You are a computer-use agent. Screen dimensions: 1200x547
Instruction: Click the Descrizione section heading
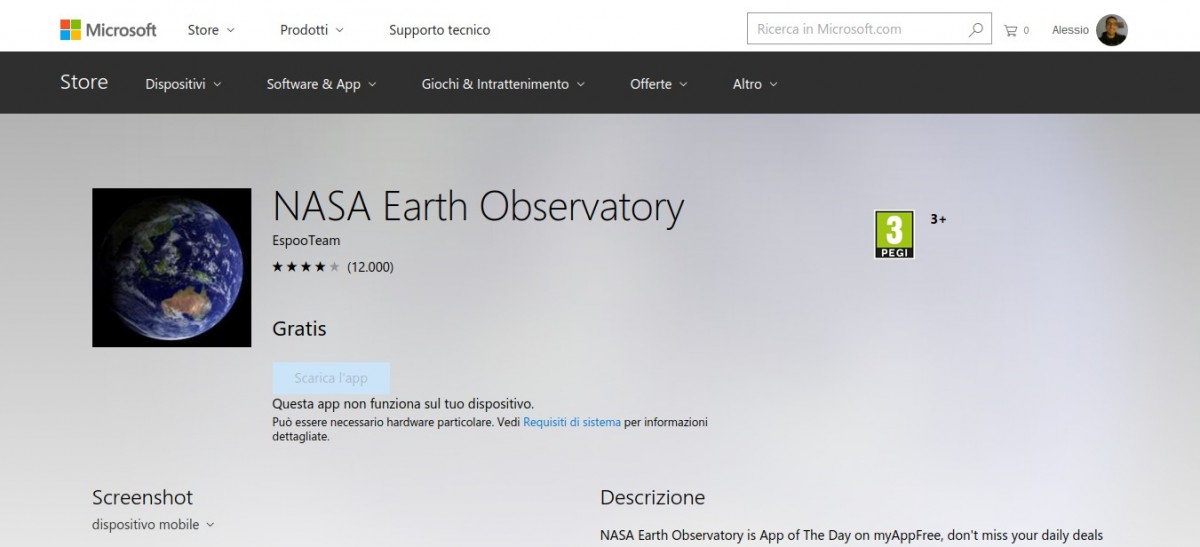652,497
